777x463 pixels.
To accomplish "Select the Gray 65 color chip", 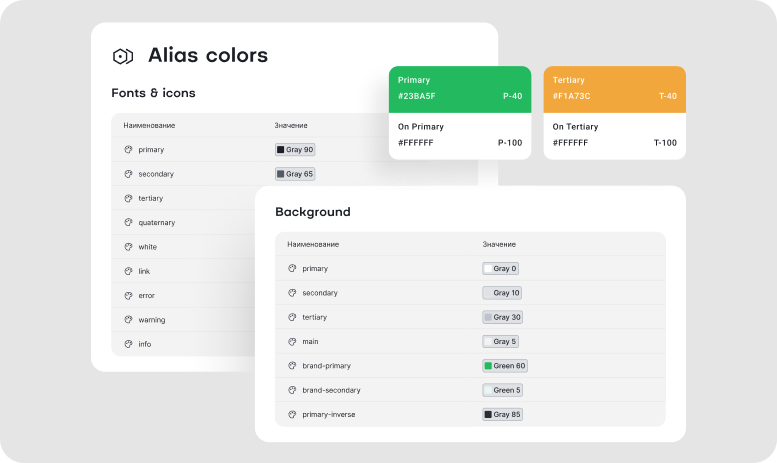I will point(295,174).
